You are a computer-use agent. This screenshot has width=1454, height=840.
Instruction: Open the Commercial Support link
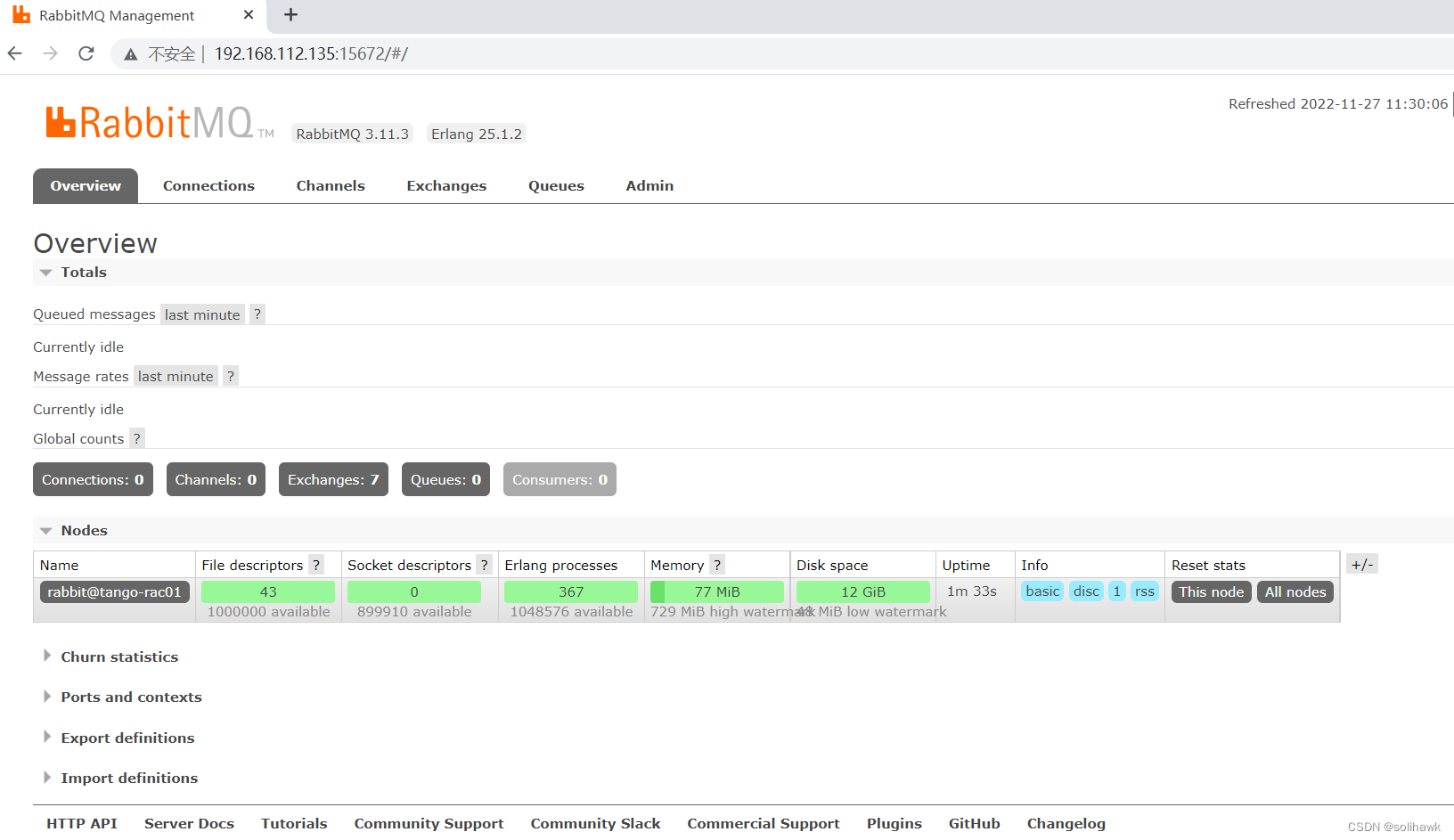click(764, 823)
